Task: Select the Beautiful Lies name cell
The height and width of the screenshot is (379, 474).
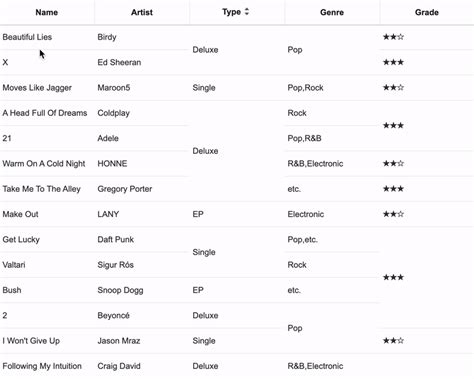Action: point(47,37)
